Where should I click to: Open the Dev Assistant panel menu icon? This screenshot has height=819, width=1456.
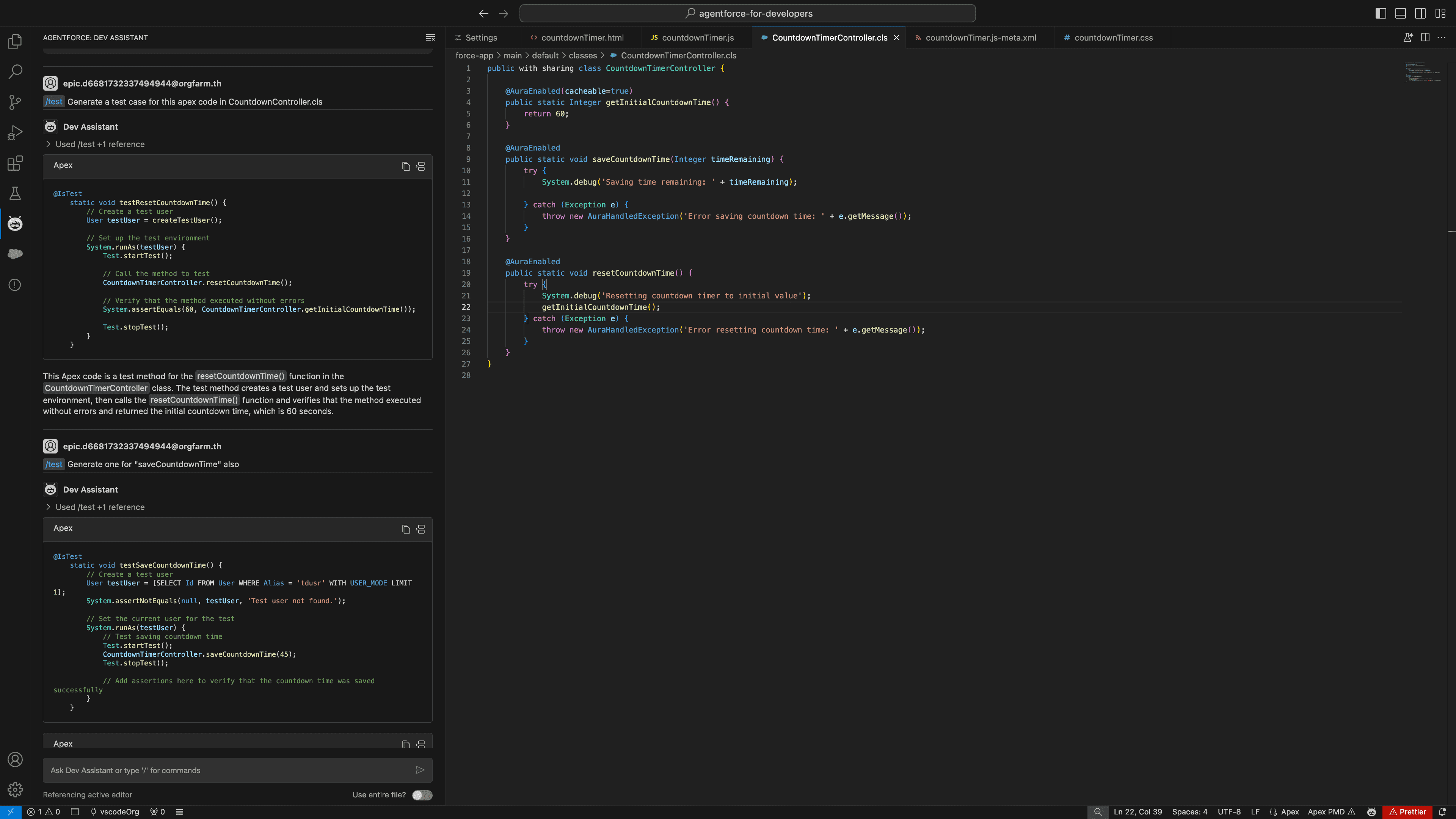[x=430, y=37]
